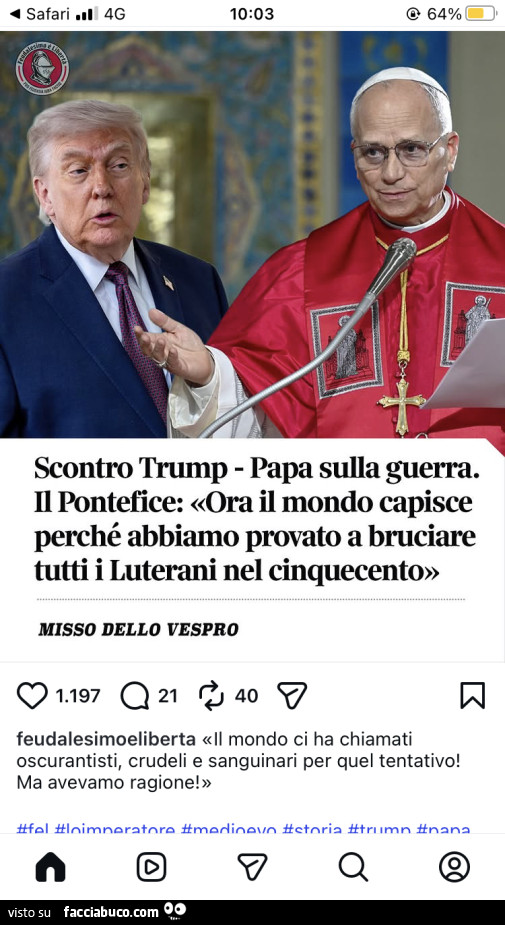This screenshot has height=925, width=505.
Task: Tap the battery indicator in status bar
Action: point(480,14)
